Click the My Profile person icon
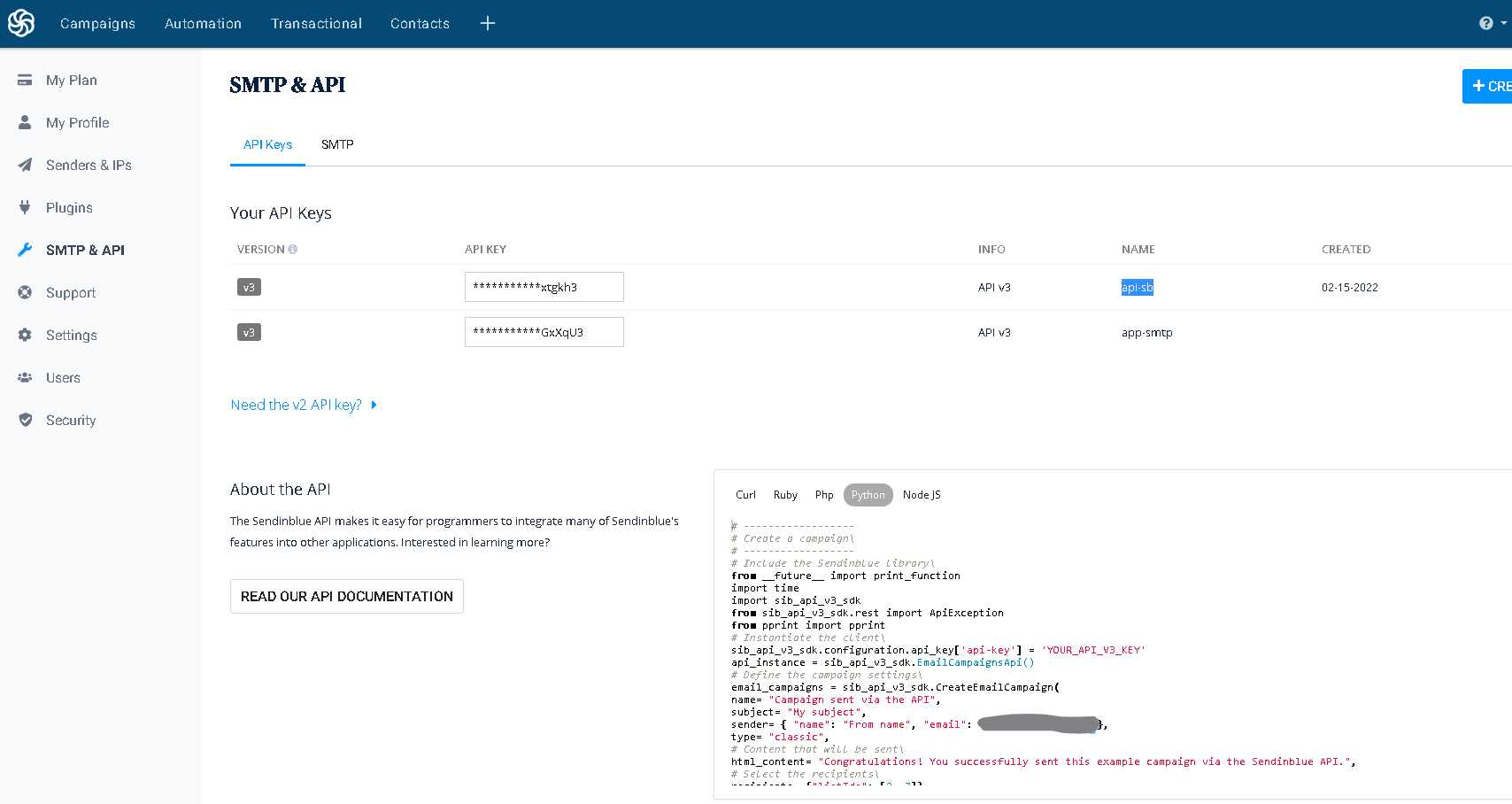The width and height of the screenshot is (1512, 804). [25, 122]
